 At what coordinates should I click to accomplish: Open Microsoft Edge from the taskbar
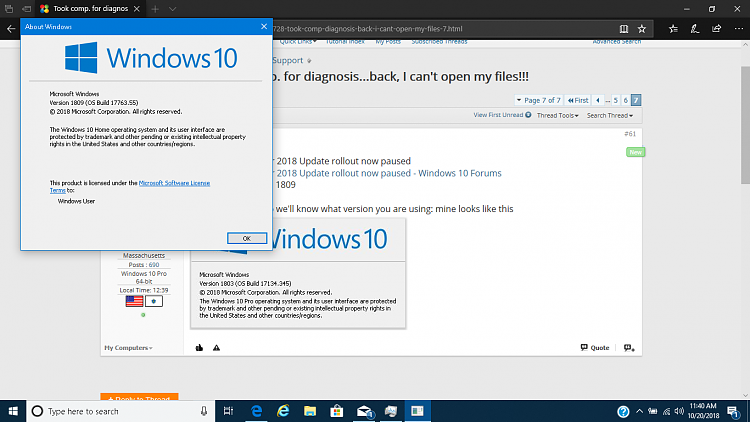(x=256, y=411)
